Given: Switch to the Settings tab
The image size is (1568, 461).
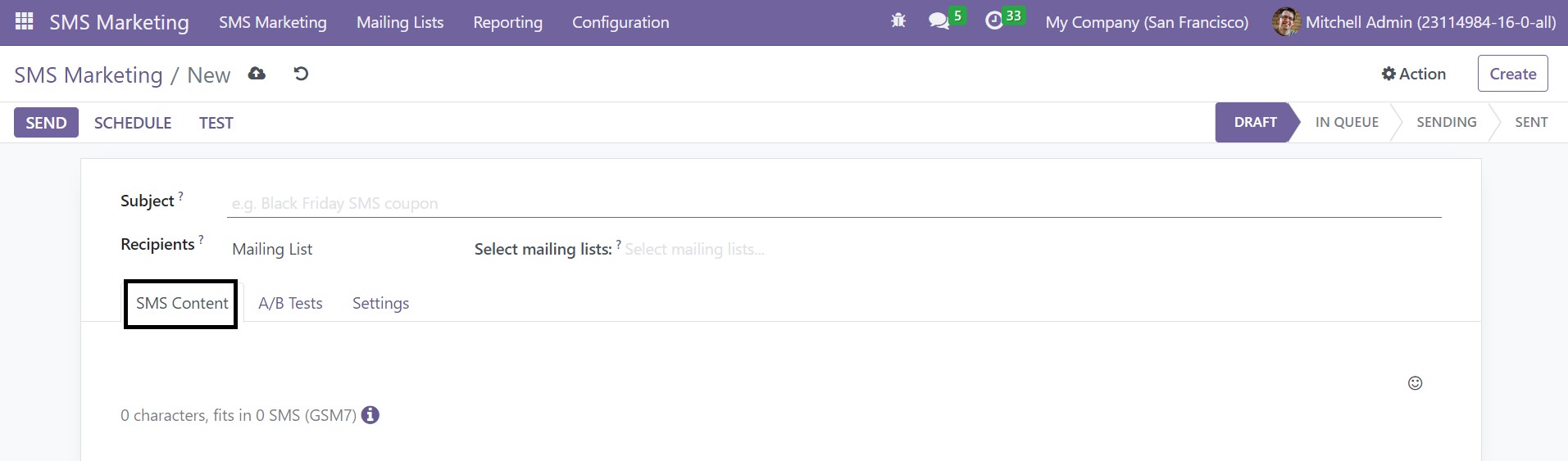Looking at the screenshot, I should point(380,303).
